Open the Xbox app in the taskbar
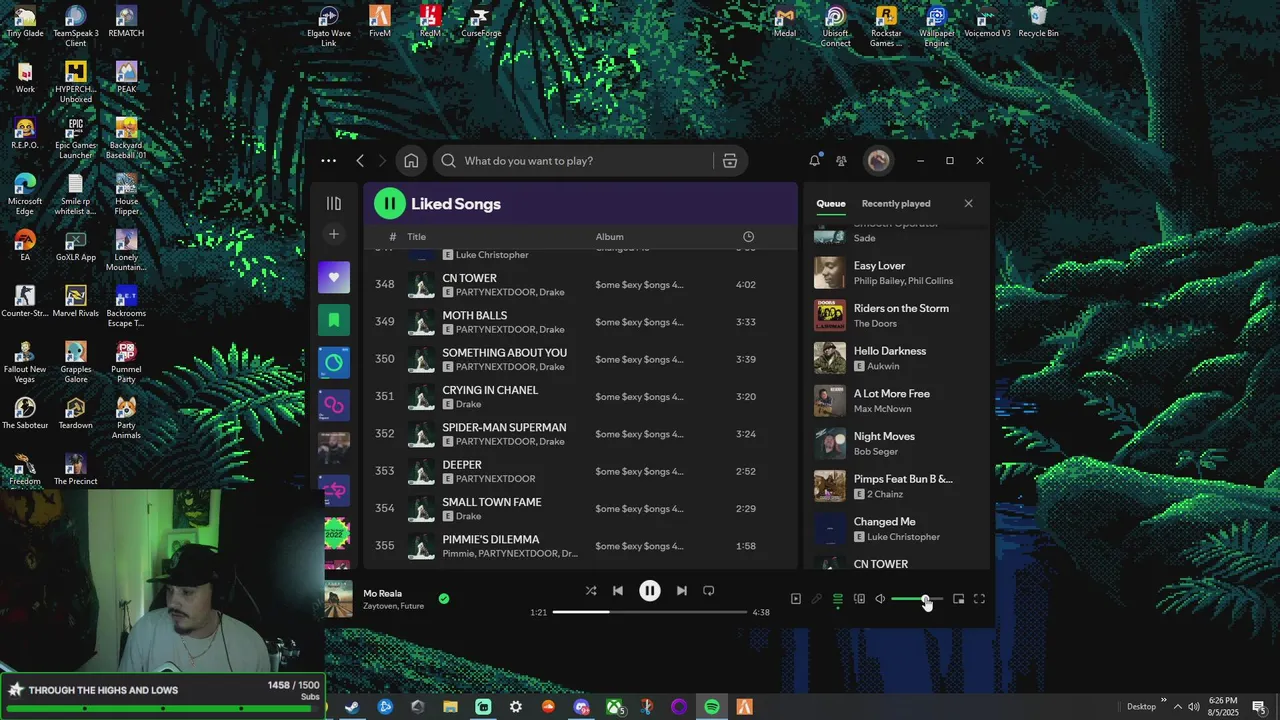The width and height of the screenshot is (1280, 720). point(614,707)
